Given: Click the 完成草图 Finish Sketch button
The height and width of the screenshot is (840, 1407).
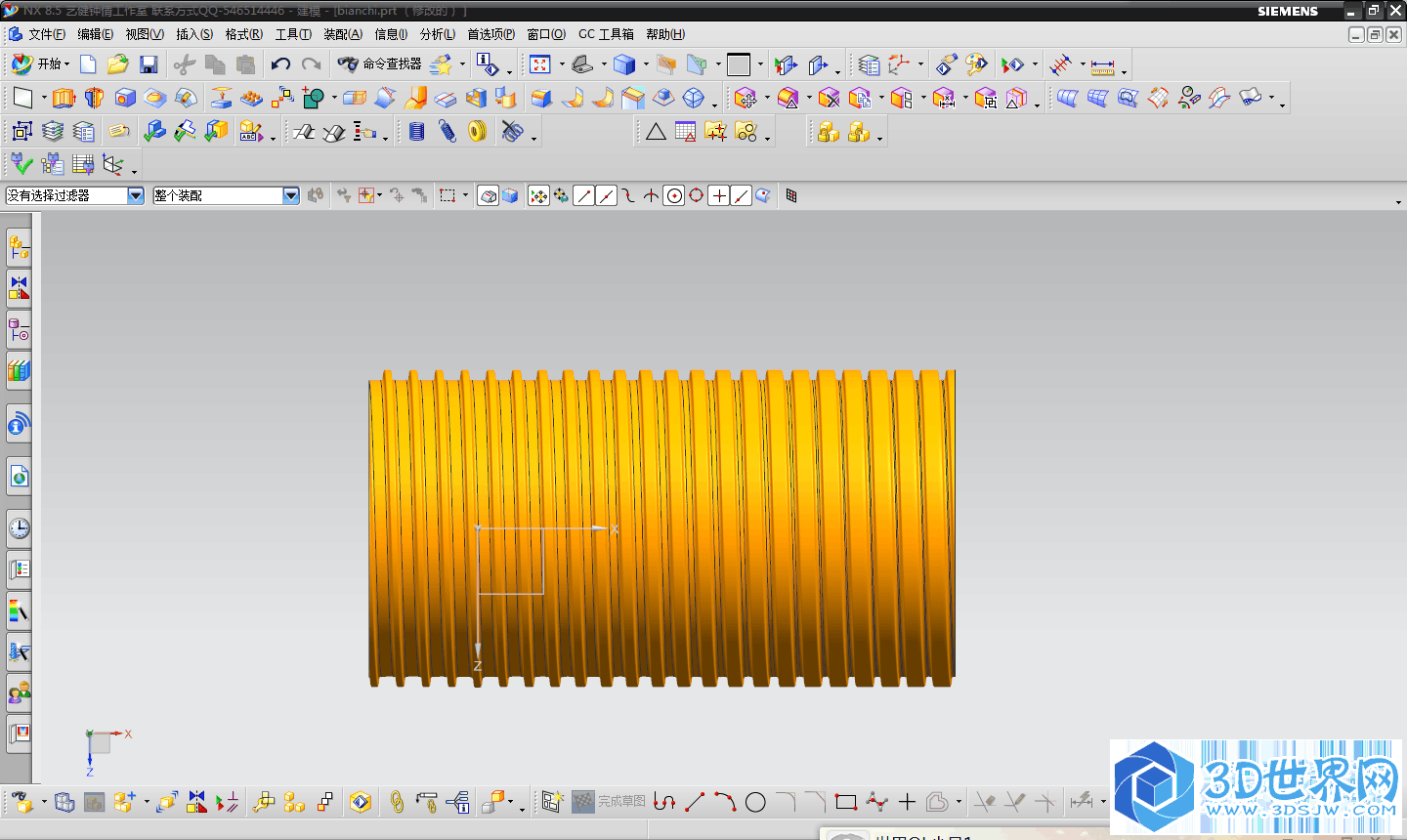Looking at the screenshot, I should (609, 802).
